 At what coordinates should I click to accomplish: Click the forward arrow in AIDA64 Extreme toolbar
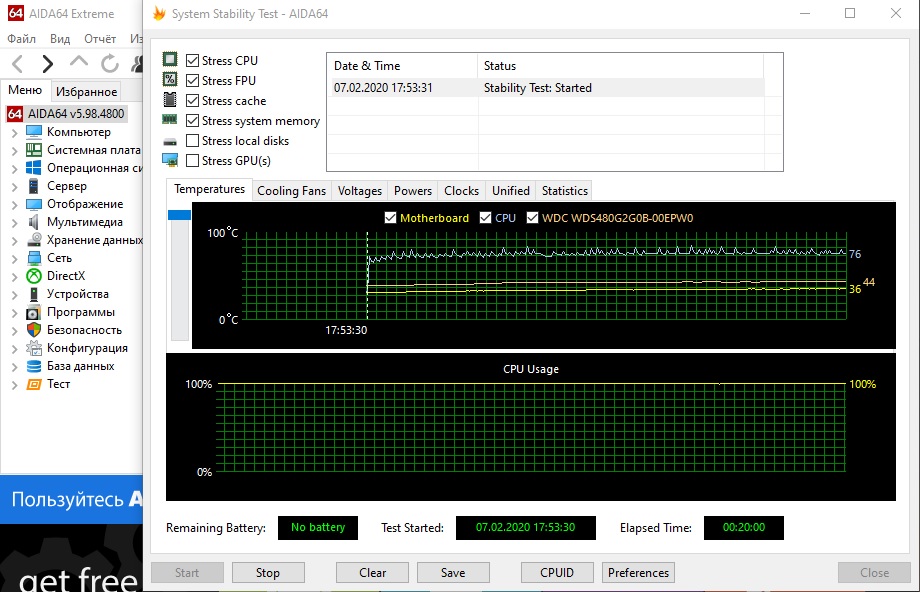pyautogui.click(x=48, y=63)
